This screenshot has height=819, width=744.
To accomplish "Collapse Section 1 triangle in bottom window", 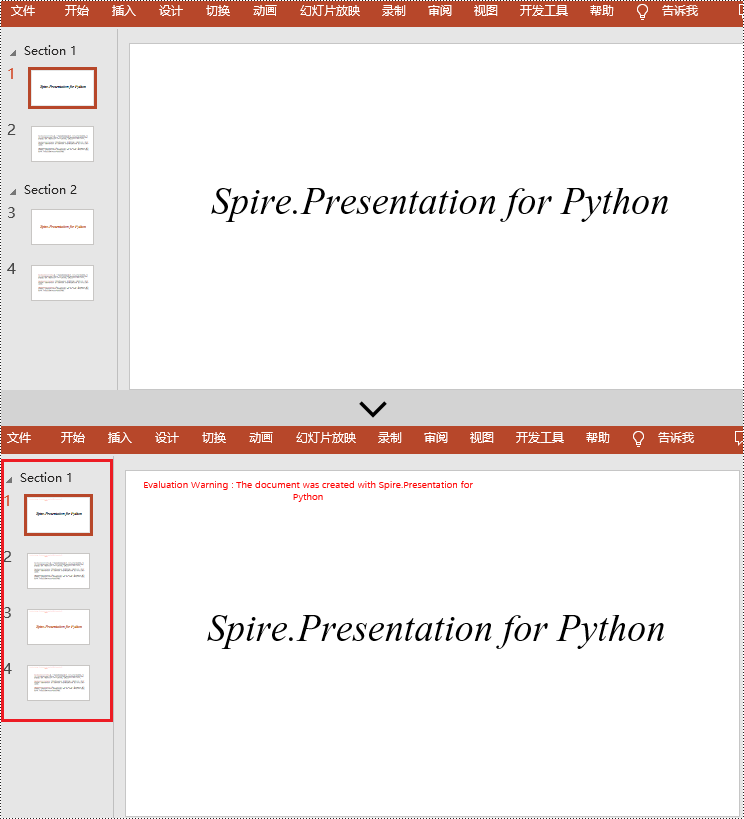I will coord(9,479).
